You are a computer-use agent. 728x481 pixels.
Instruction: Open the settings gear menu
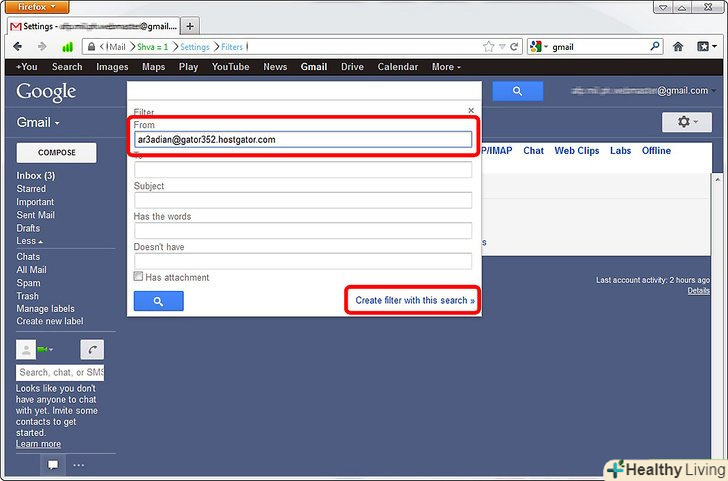point(687,122)
